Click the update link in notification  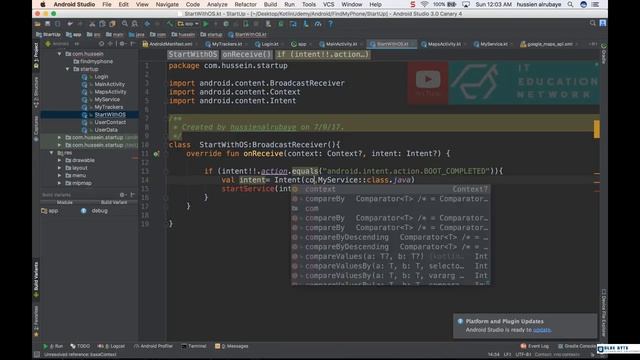click(x=542, y=330)
